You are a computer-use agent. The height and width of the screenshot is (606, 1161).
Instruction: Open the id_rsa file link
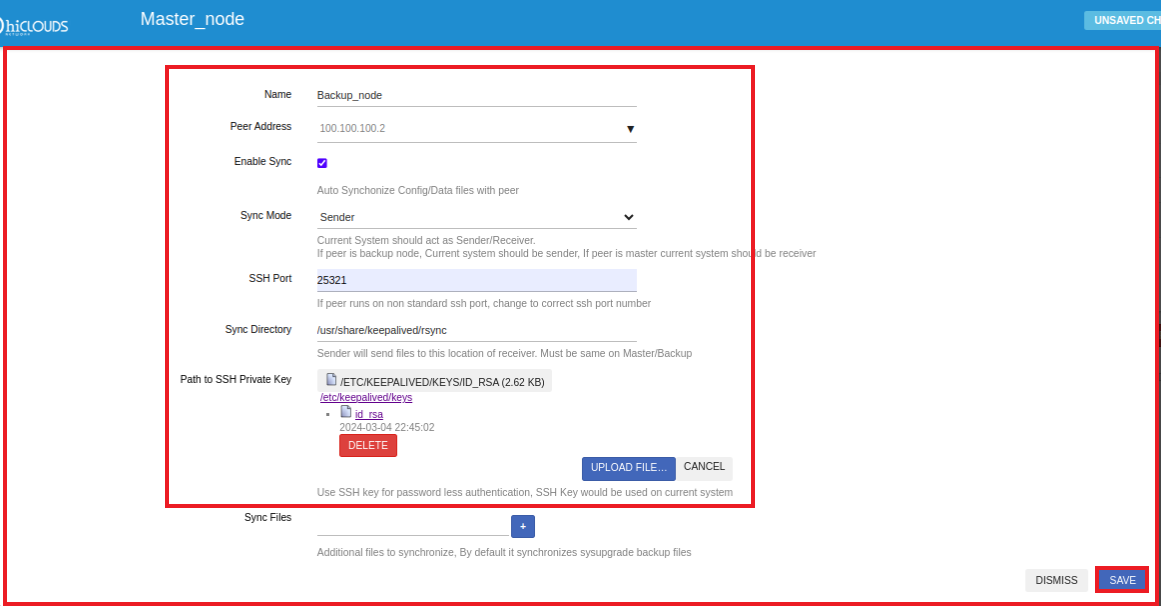[x=369, y=414]
